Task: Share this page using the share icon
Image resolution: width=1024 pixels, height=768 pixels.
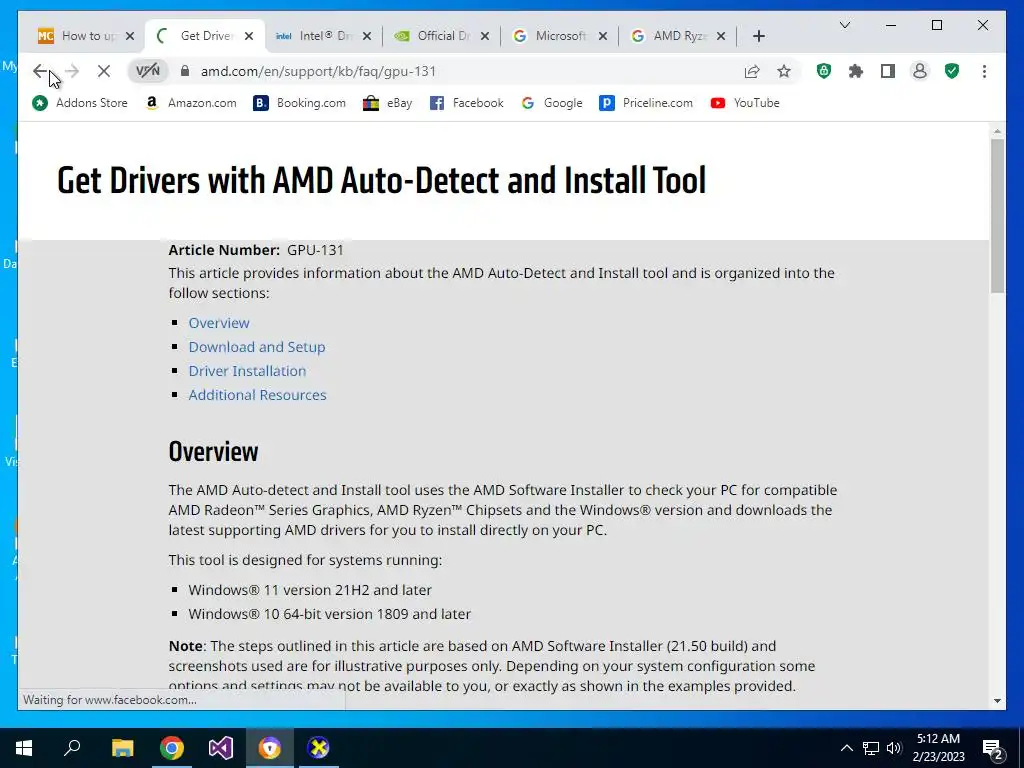Action: [x=752, y=71]
